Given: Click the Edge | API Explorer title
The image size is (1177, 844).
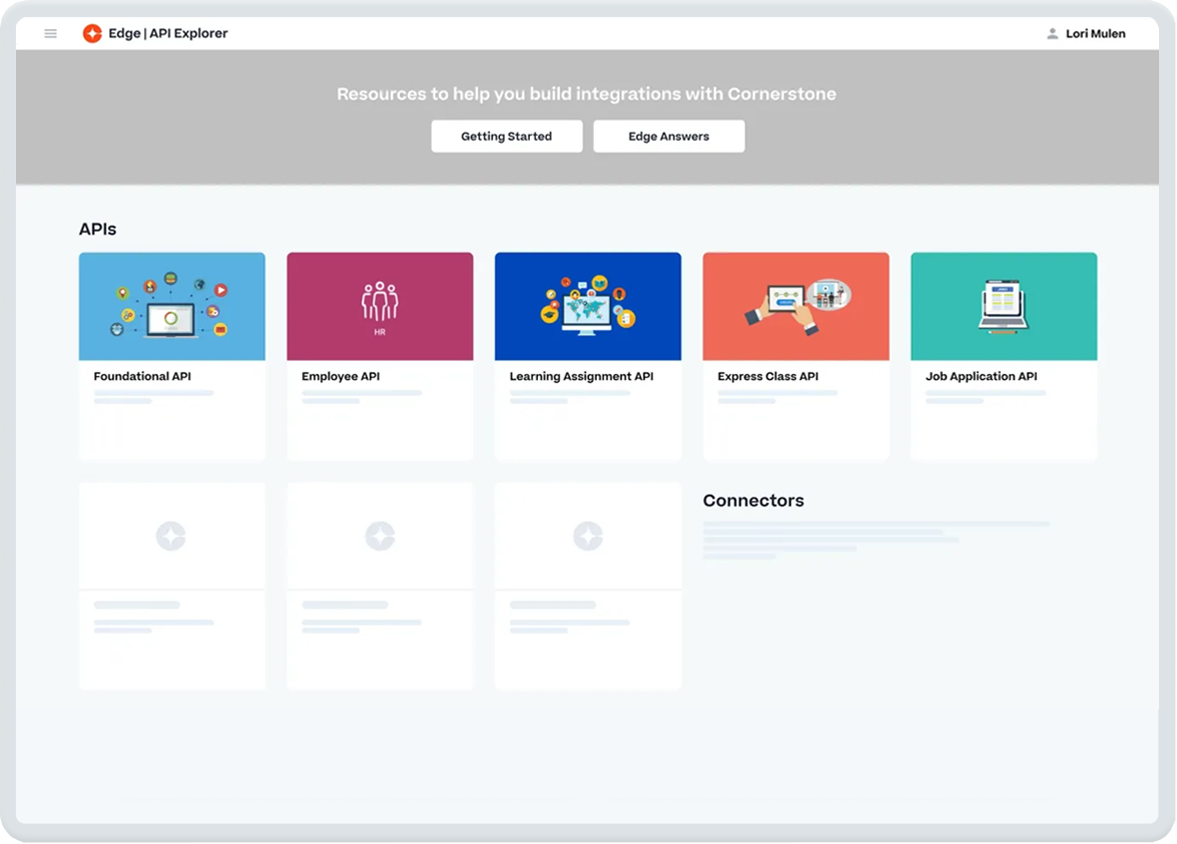Looking at the screenshot, I should click(168, 33).
